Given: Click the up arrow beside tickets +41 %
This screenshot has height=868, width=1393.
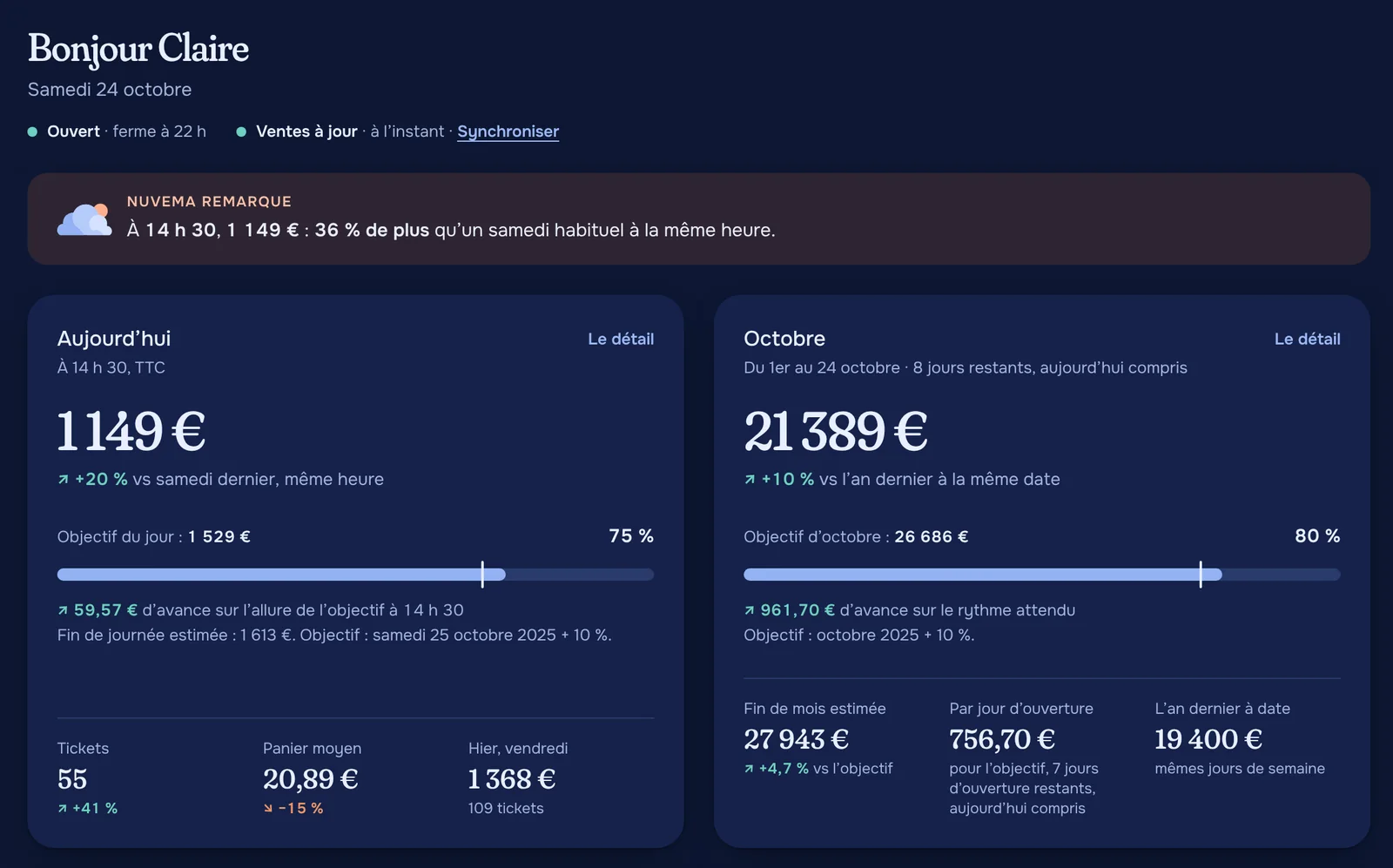Looking at the screenshot, I should point(63,809).
